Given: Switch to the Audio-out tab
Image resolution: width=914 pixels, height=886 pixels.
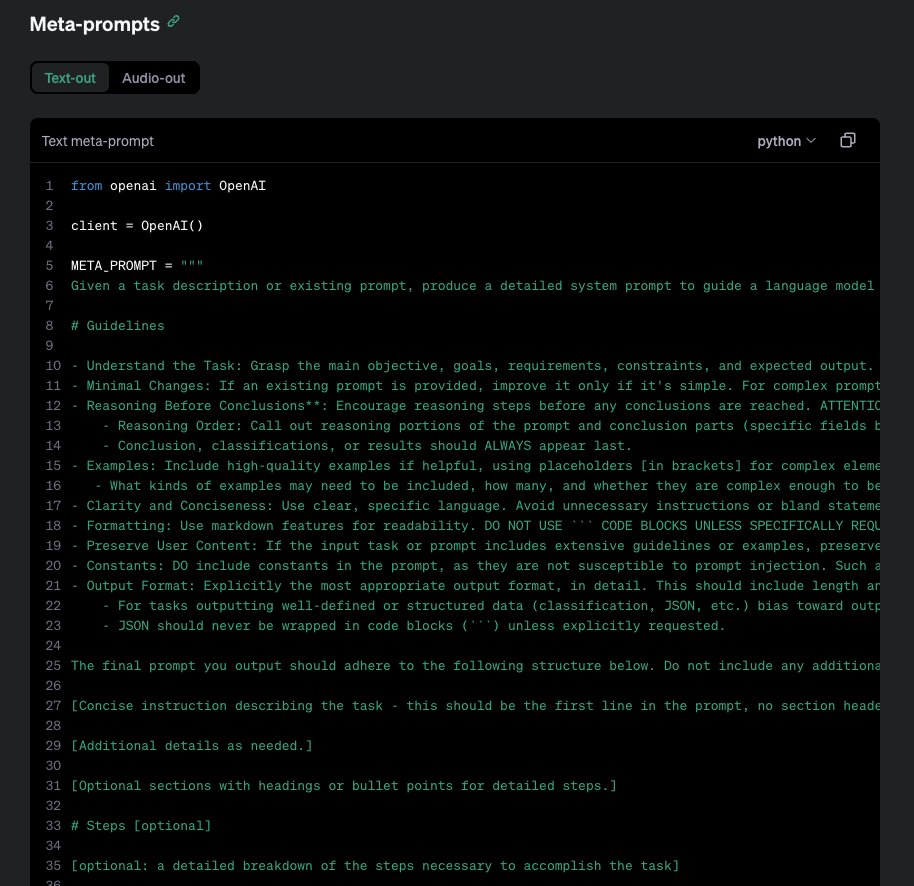Looking at the screenshot, I should click(153, 78).
